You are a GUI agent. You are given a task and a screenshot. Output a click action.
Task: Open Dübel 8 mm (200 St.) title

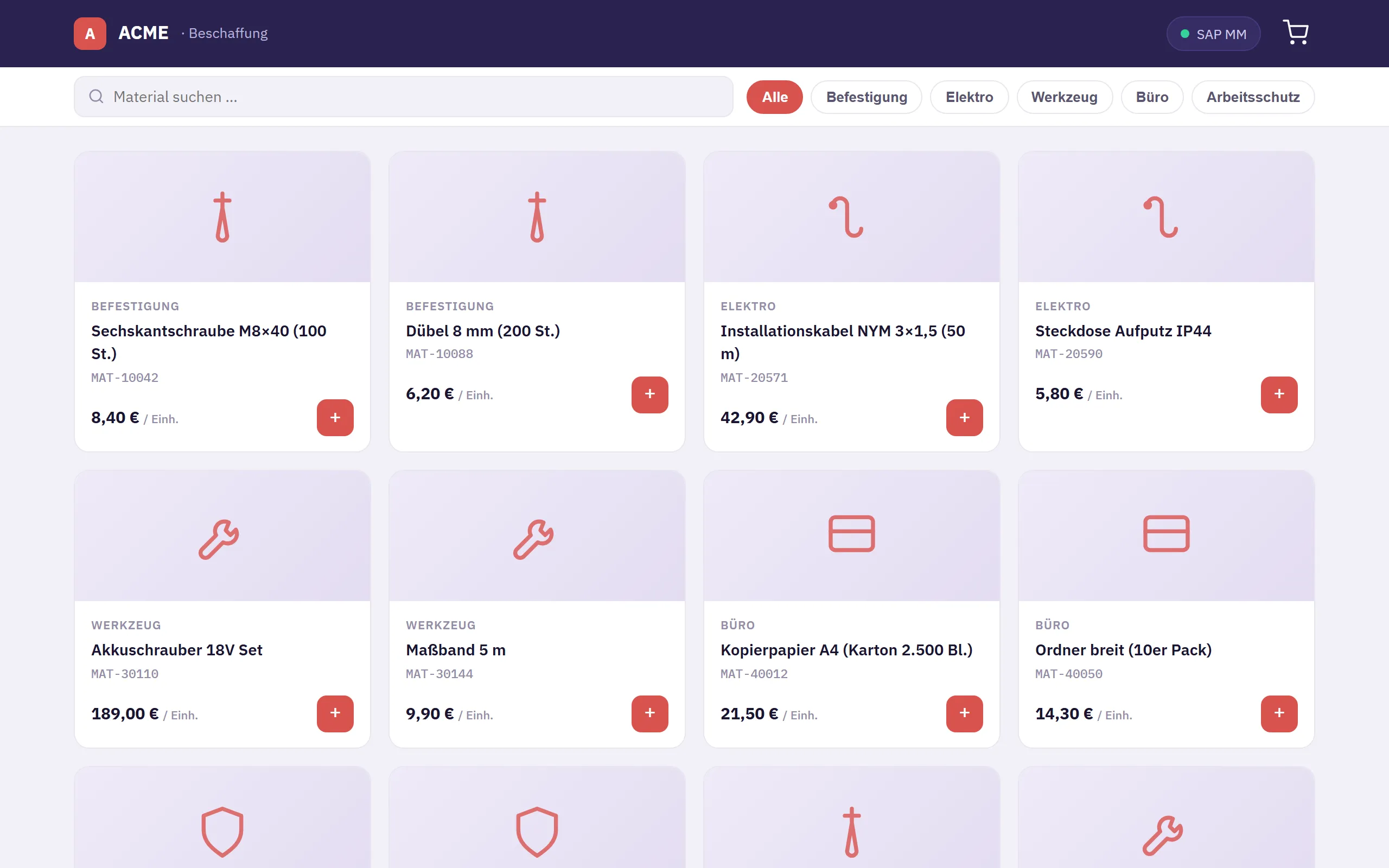[x=483, y=331]
